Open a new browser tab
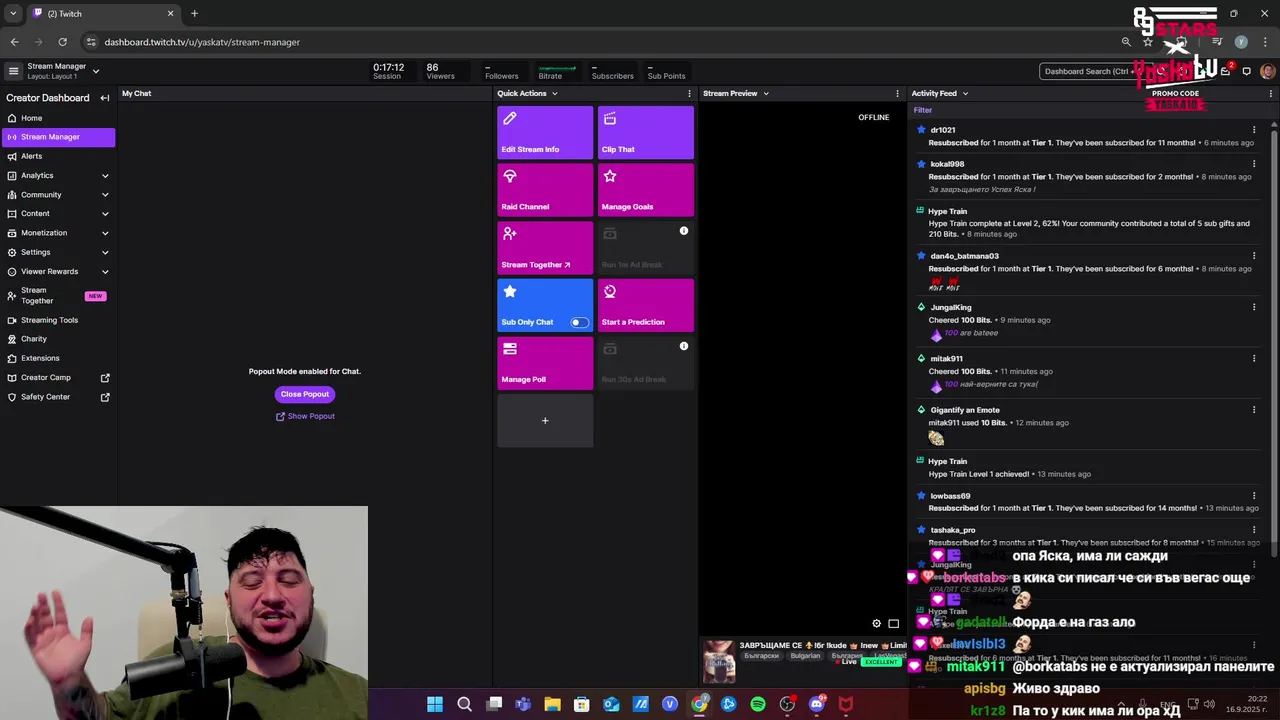The image size is (1280, 720). coord(194,14)
